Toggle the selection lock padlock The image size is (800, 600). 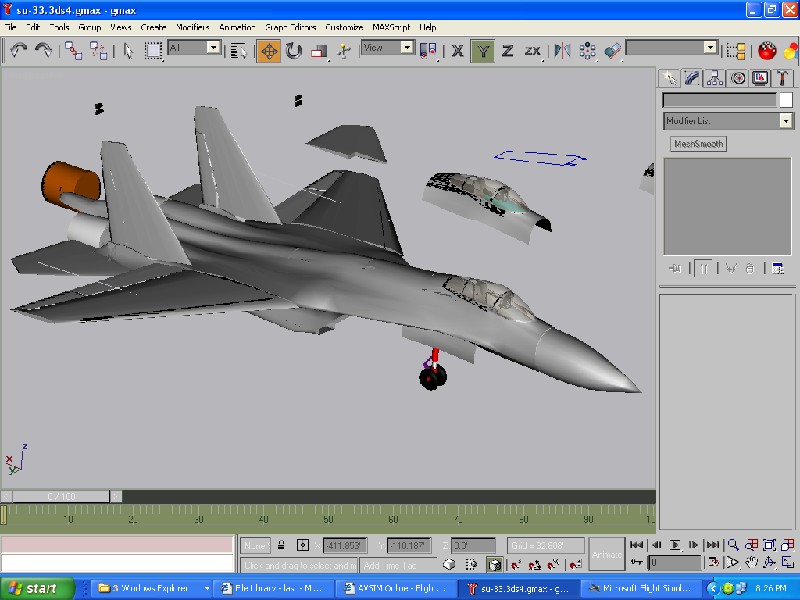[282, 545]
